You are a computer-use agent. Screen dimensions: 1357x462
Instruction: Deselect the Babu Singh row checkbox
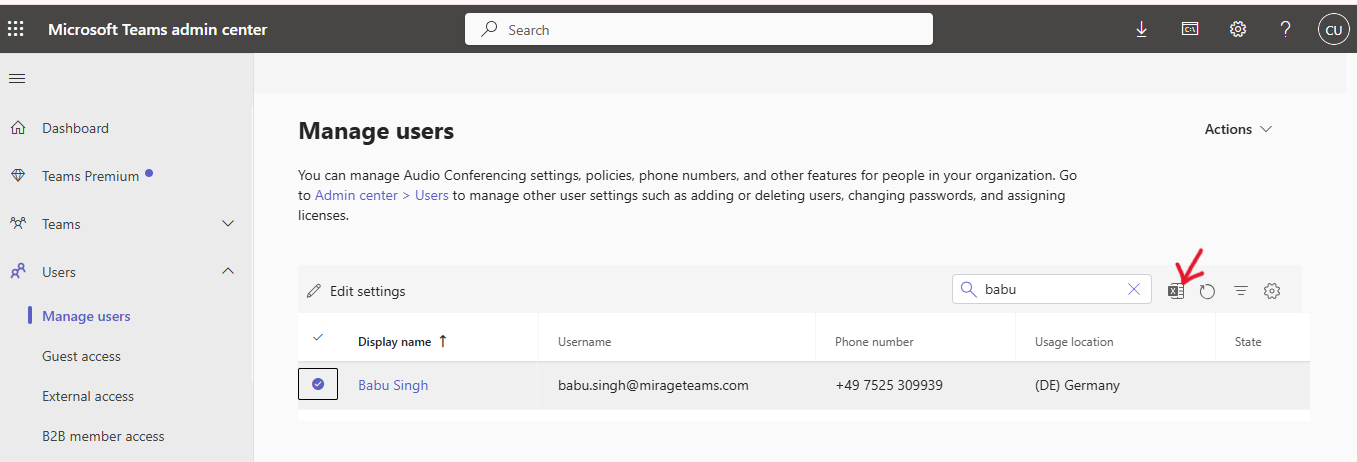[x=318, y=384]
